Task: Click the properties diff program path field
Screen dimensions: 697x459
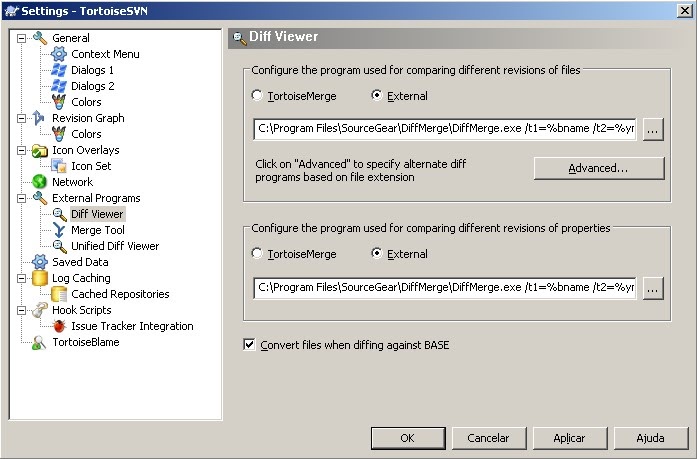Action: [x=445, y=288]
